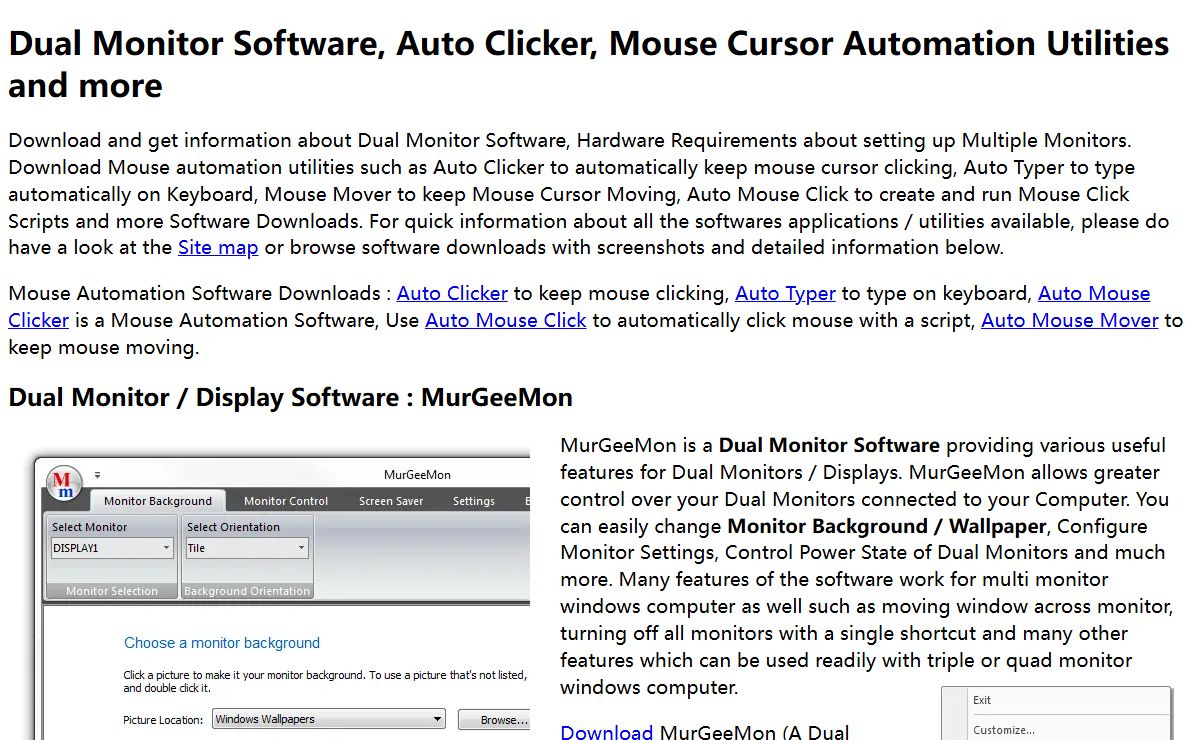Click the MurGeeMon logo icon in screenshot
Viewport: 1200px width, 740px height.
pos(64,483)
